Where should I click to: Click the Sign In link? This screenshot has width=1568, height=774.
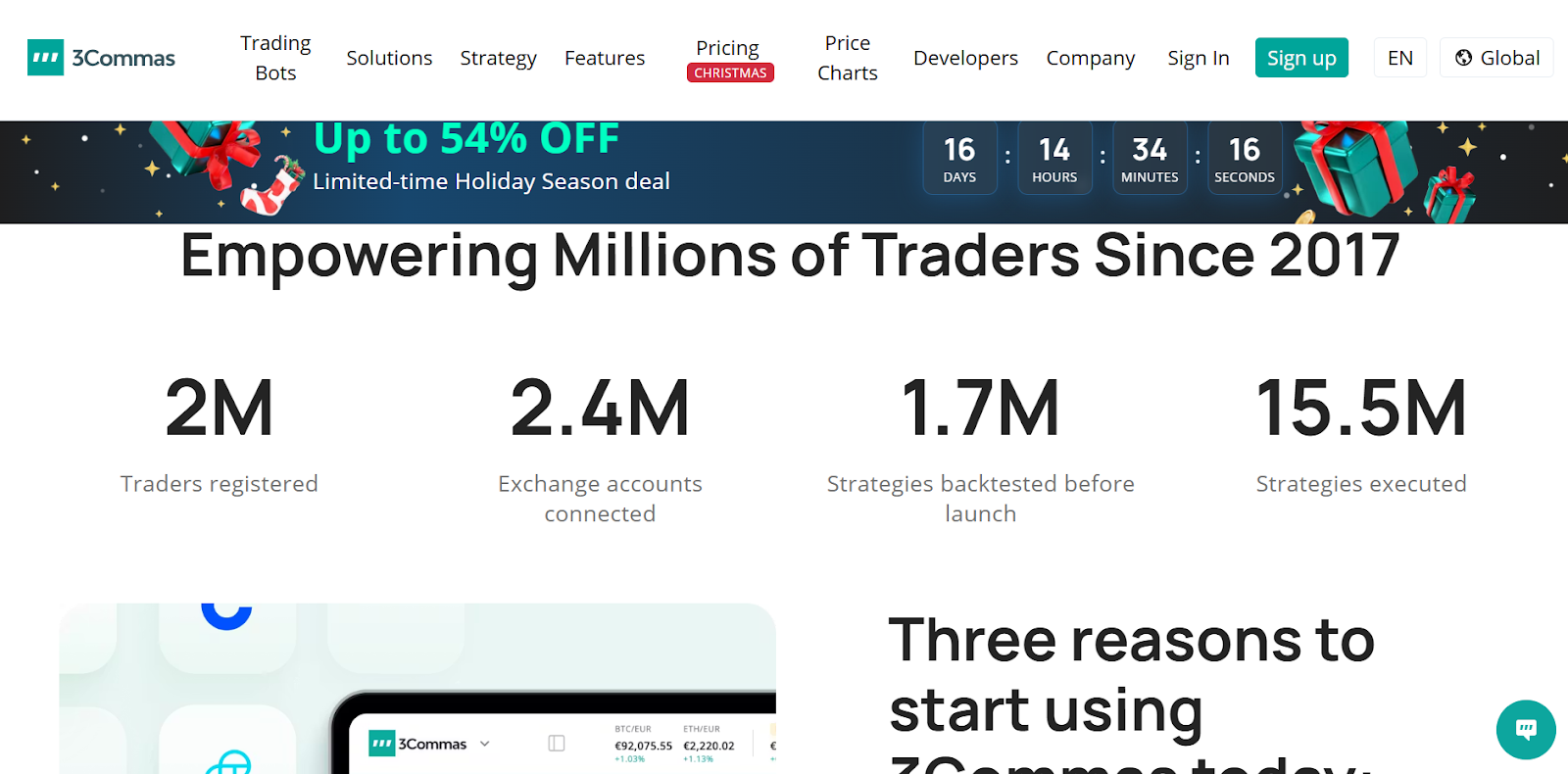1198,58
